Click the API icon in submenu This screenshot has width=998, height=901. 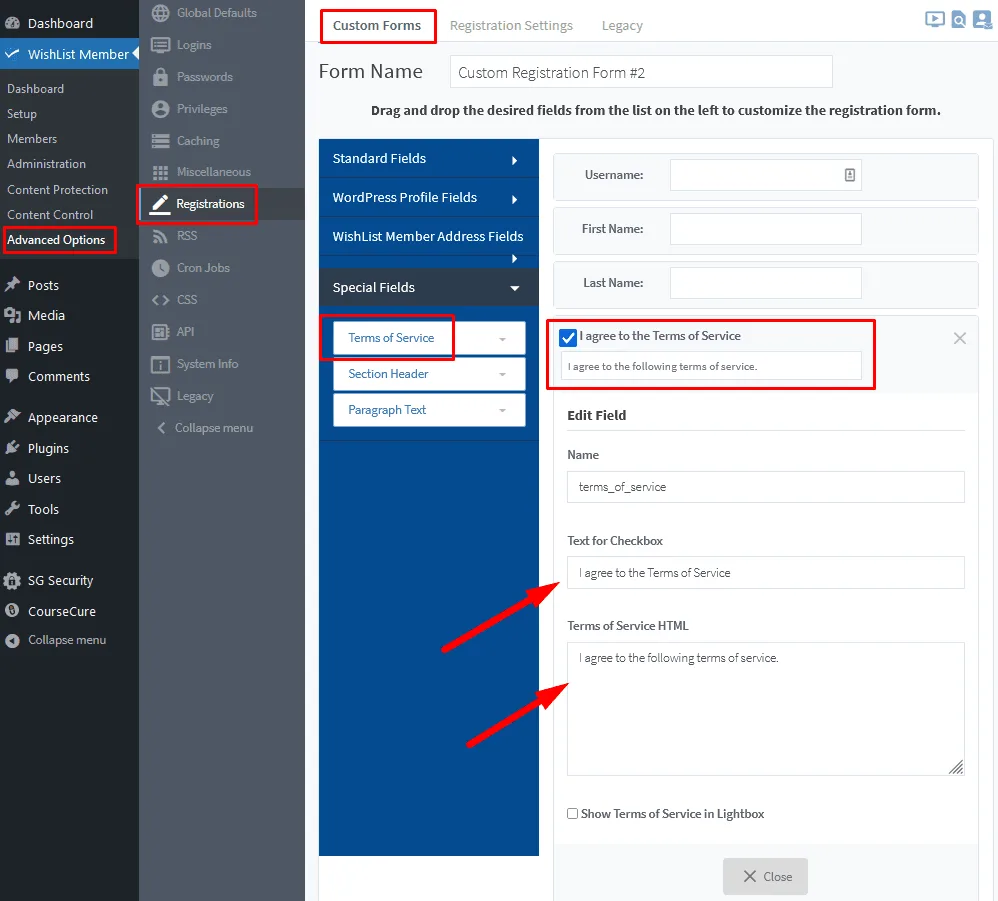click(160, 332)
